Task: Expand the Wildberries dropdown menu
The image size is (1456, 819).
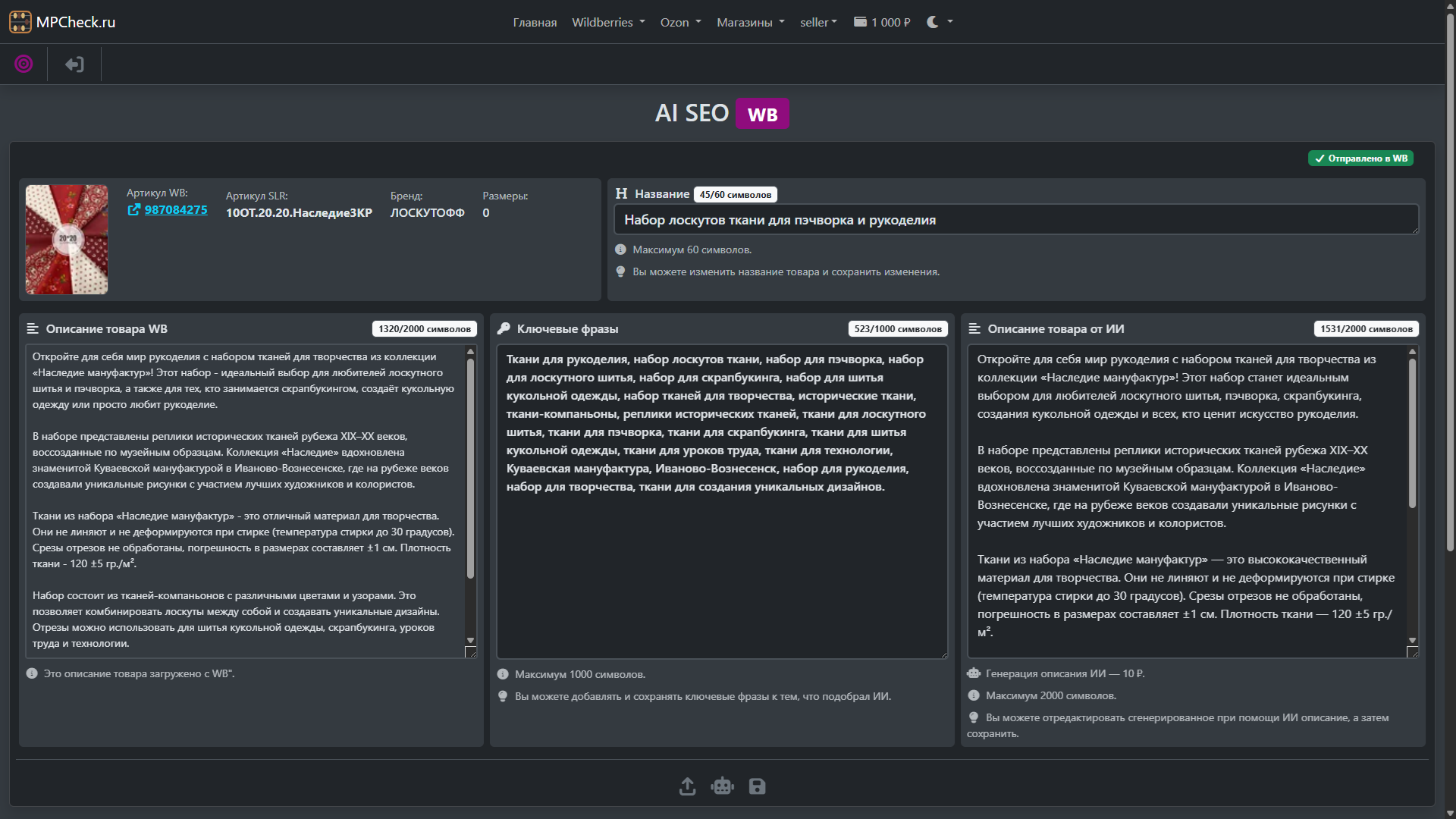Action: pos(608,22)
